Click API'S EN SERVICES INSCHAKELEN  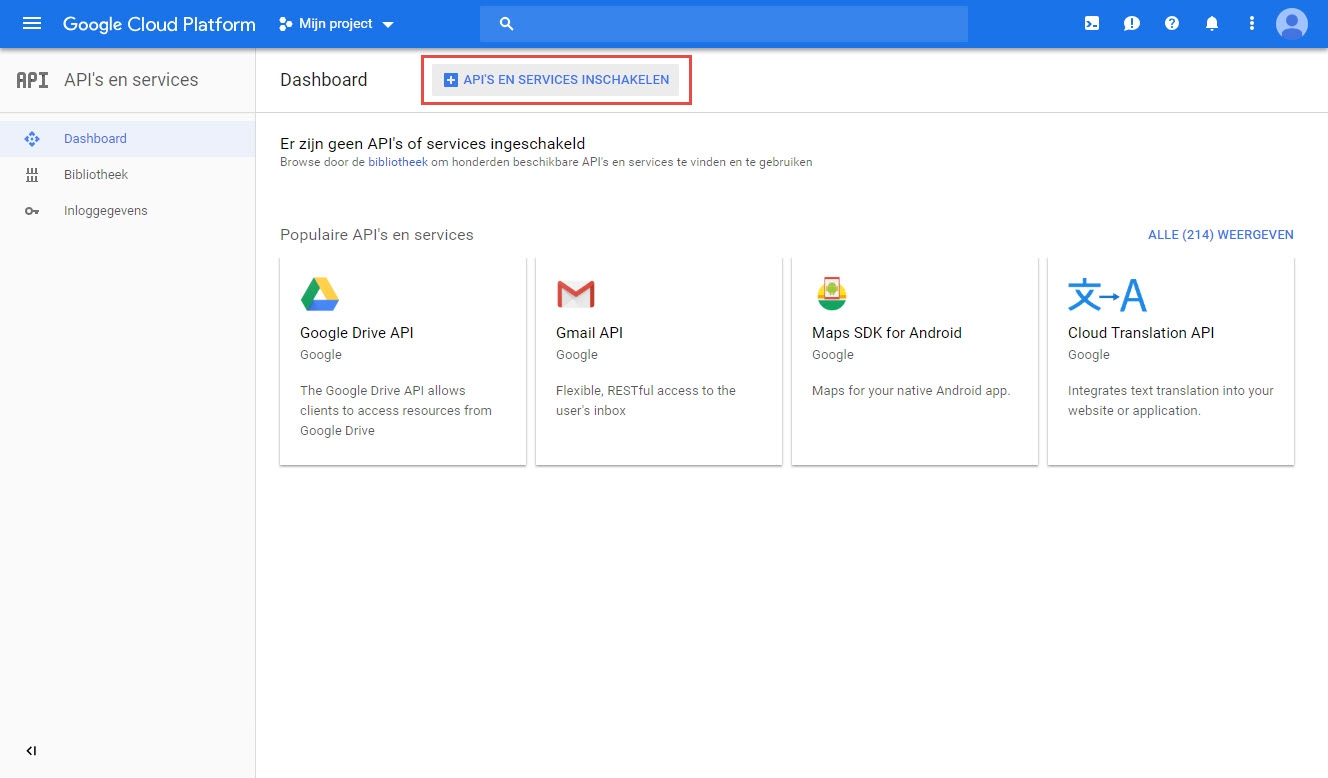pyautogui.click(x=556, y=79)
